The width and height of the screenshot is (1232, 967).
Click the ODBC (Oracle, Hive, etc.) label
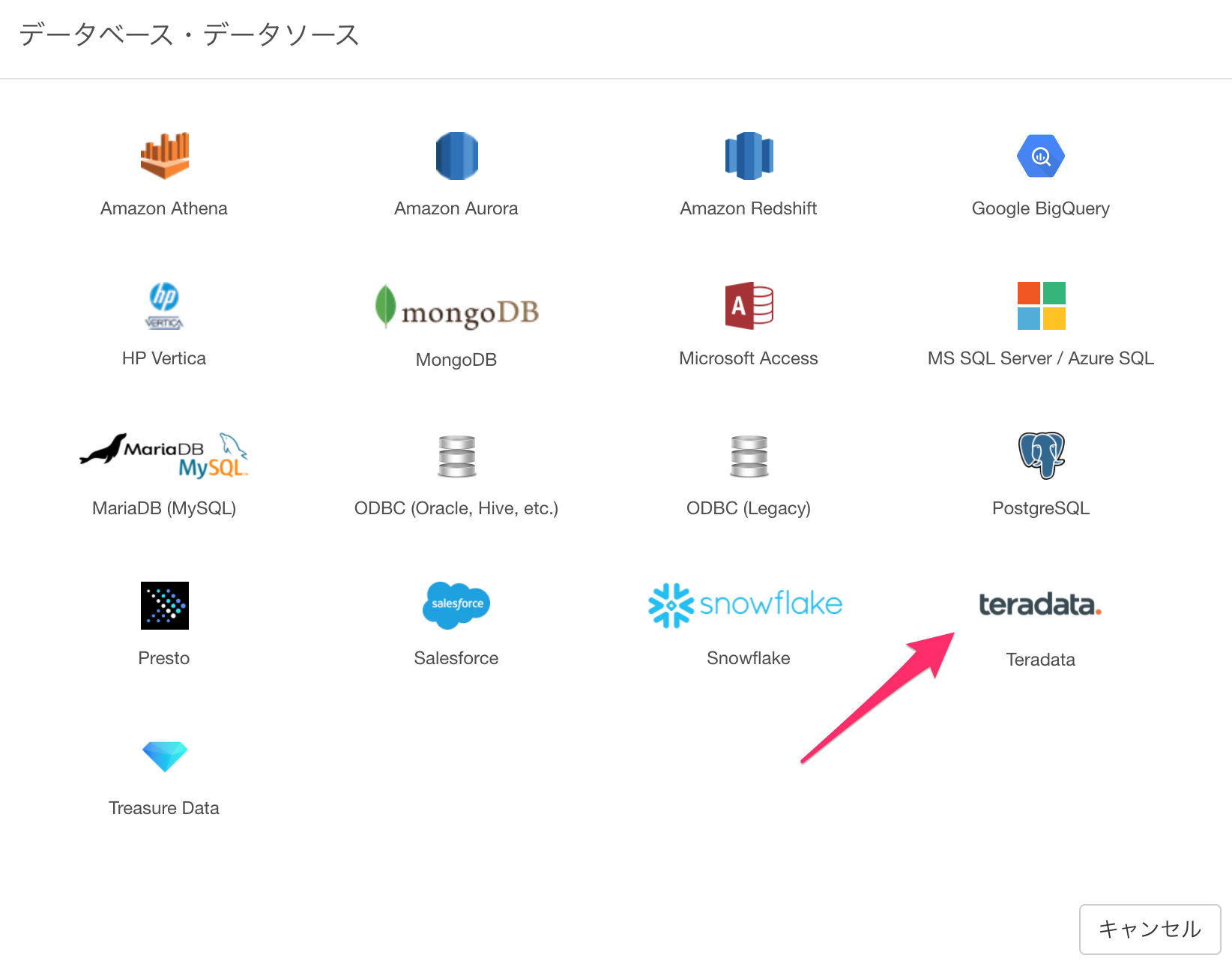coord(456,508)
